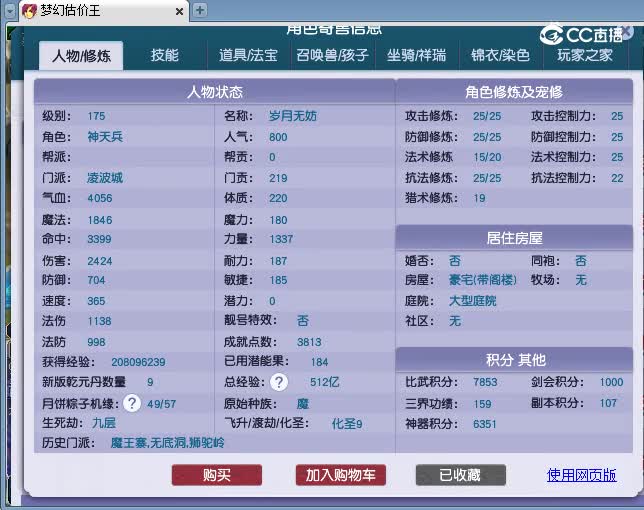The width and height of the screenshot is (644, 510).
Task: Click the 抗法控制力 value 22
Action: 617,178
